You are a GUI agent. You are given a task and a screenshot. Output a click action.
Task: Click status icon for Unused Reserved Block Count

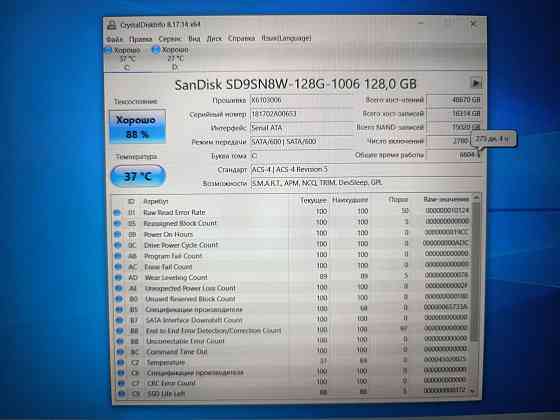point(119,299)
